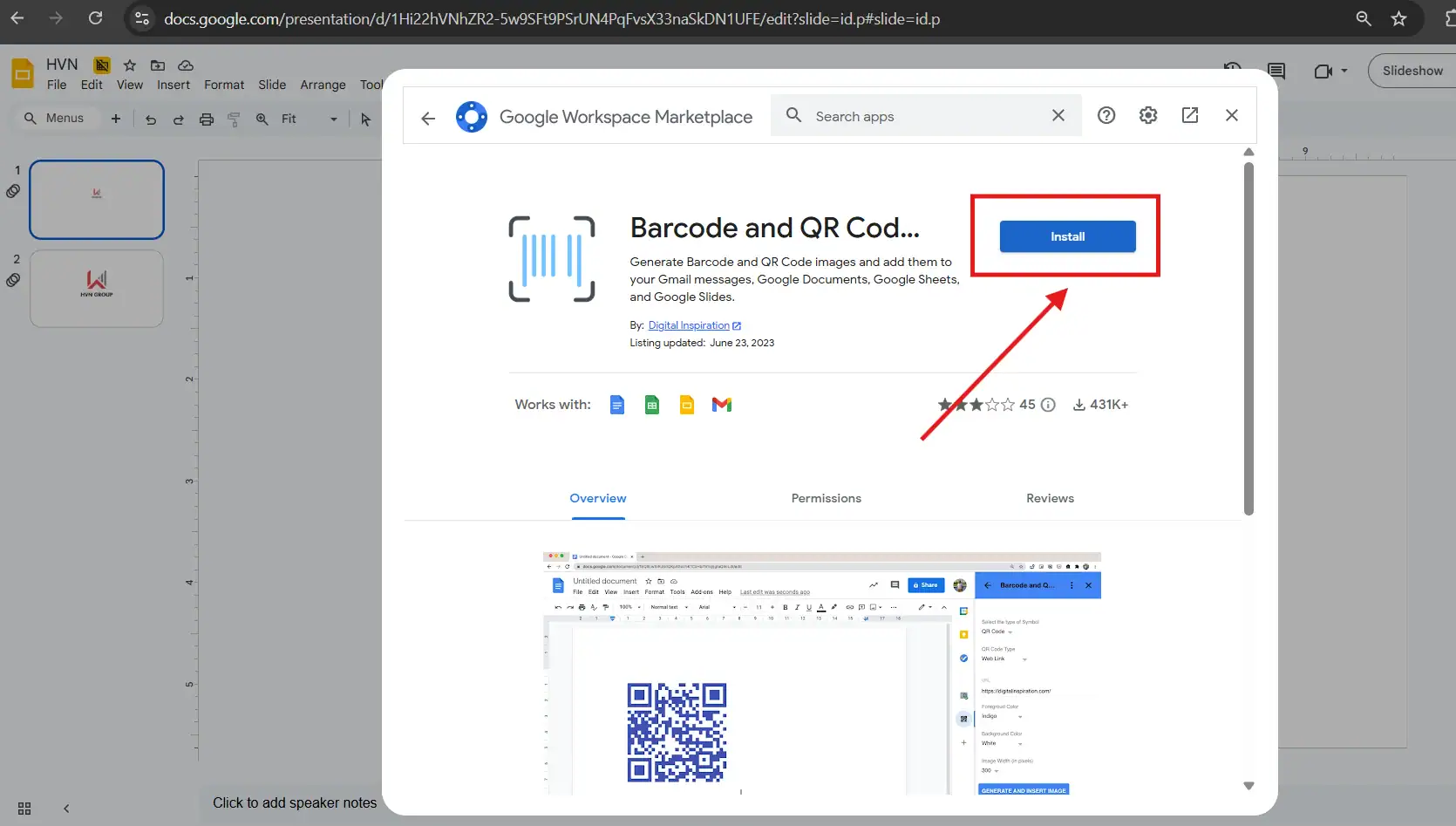Viewport: 1456px width, 826px height.
Task: Click the Menus search box
Action: pyautogui.click(x=56, y=118)
